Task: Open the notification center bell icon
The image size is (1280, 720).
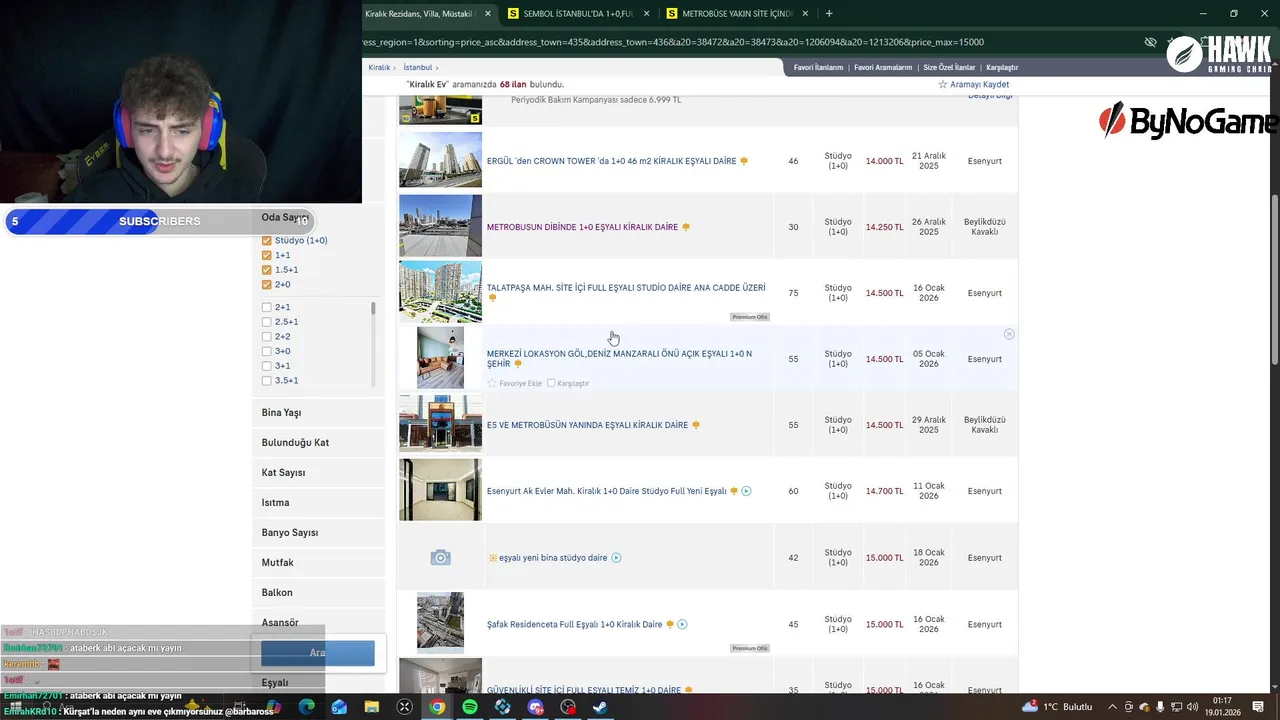Action: [x=1259, y=707]
